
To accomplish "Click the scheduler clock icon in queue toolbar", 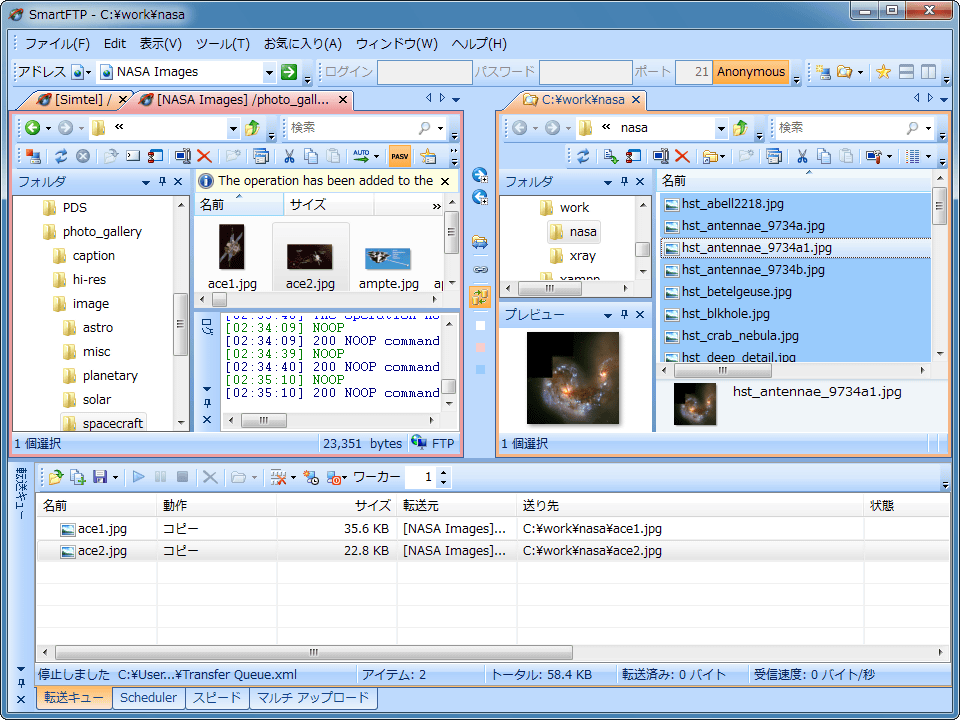I will 311,477.
